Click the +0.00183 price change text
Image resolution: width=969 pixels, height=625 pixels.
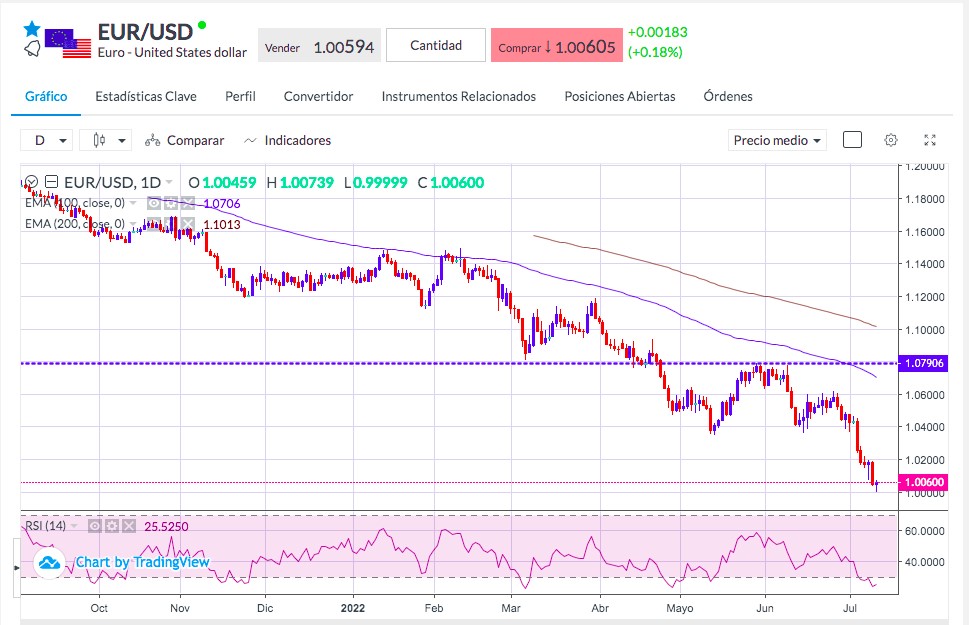point(658,32)
